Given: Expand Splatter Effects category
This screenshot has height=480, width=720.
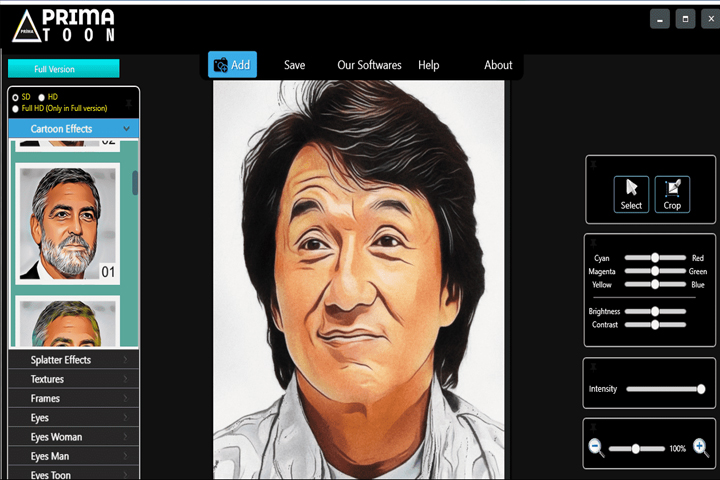Looking at the screenshot, I should pos(73,360).
